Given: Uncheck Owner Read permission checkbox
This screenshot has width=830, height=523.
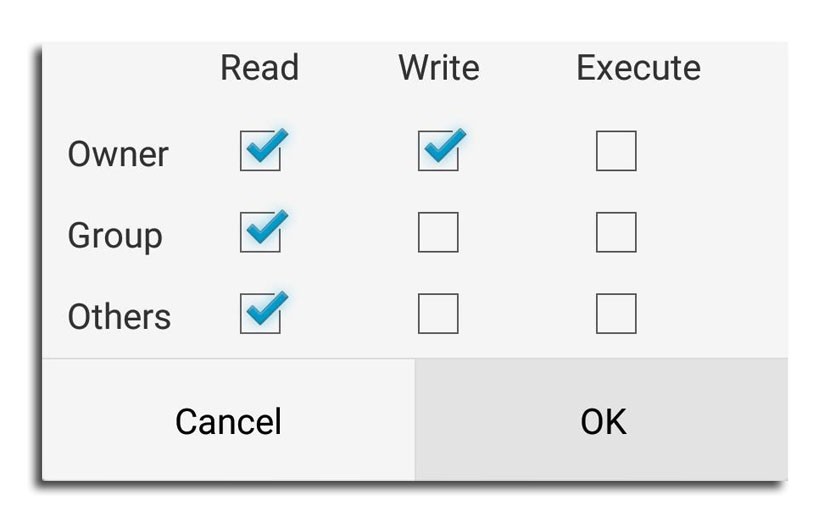Looking at the screenshot, I should 260,152.
